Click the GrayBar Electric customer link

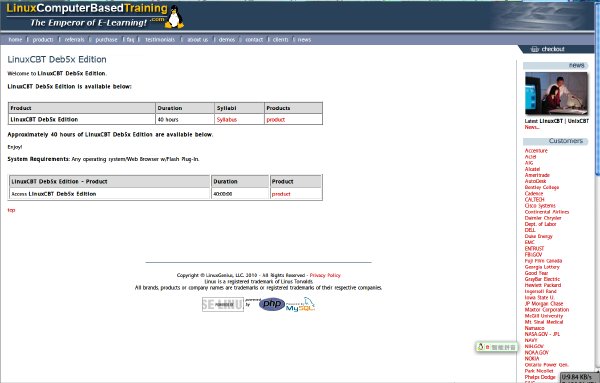point(542,279)
